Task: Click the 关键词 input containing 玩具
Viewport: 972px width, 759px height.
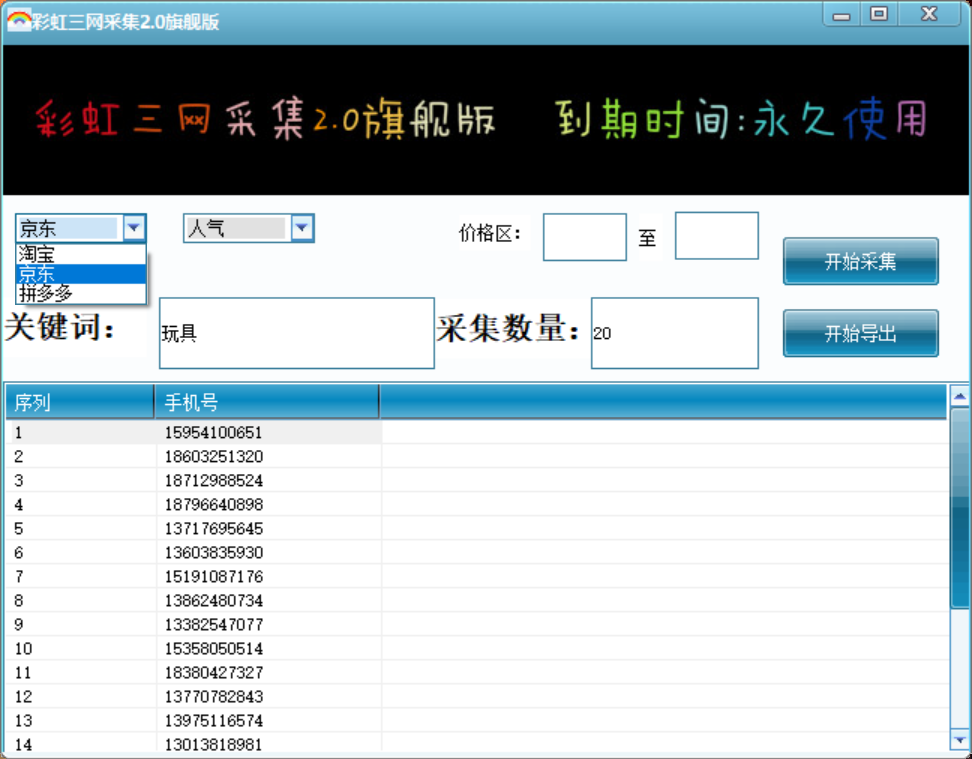Action: click(295, 332)
